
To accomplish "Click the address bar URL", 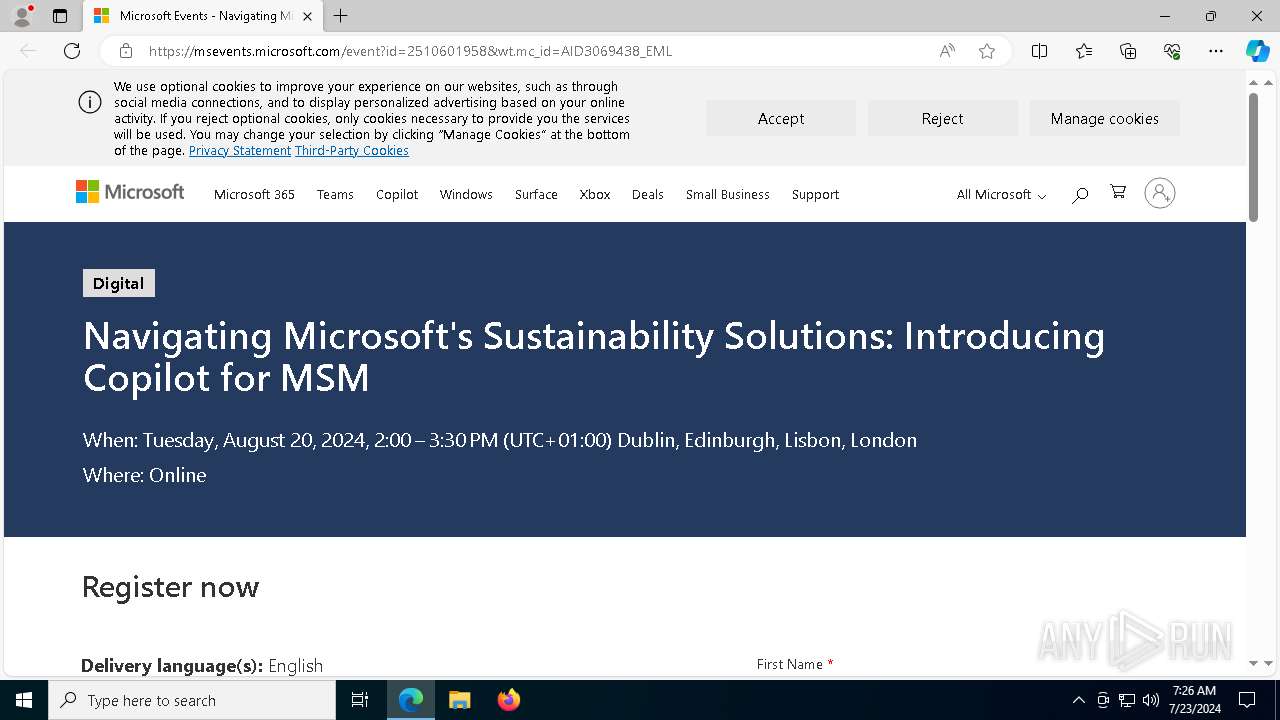I will tap(410, 51).
